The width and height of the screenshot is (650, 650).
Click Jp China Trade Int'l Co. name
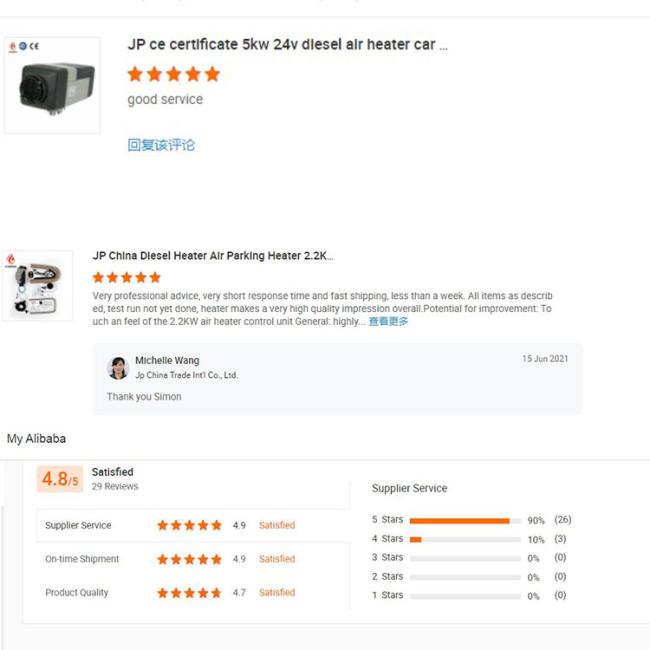186,376
